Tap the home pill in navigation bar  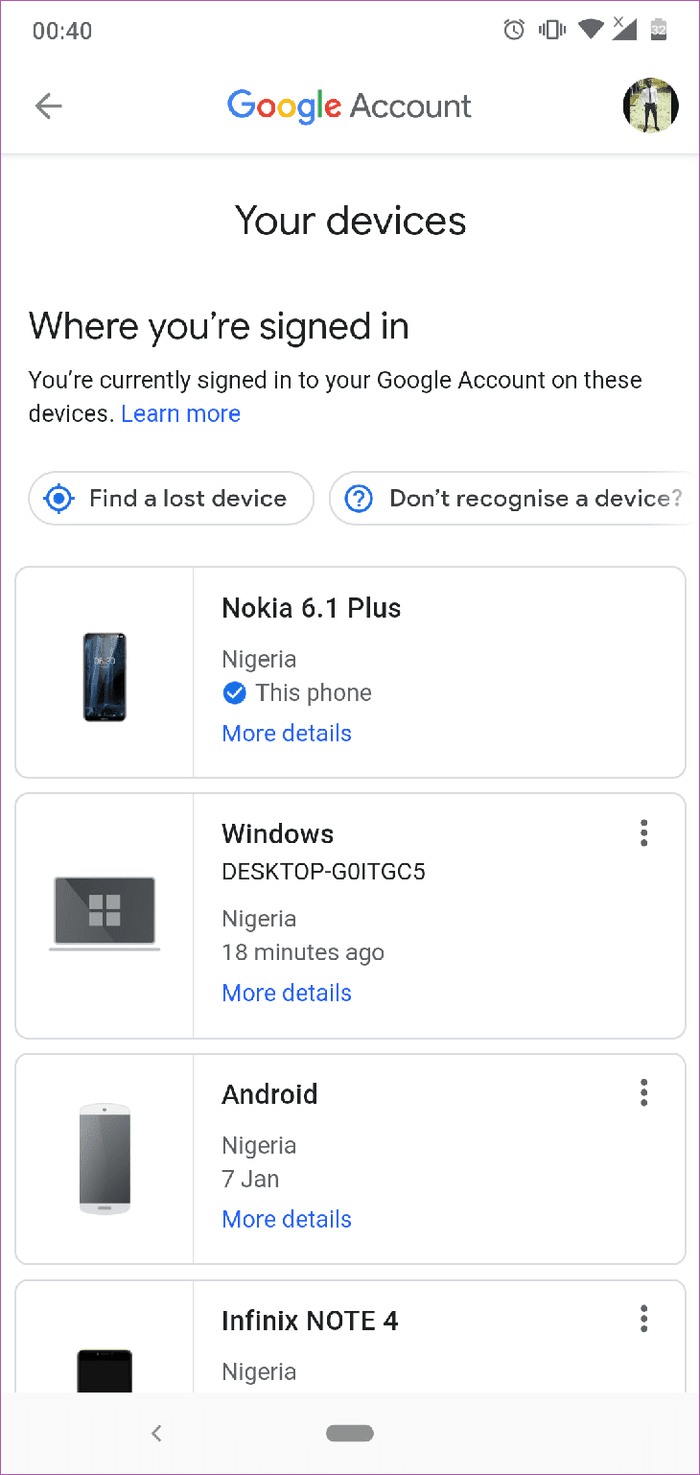[350, 1433]
